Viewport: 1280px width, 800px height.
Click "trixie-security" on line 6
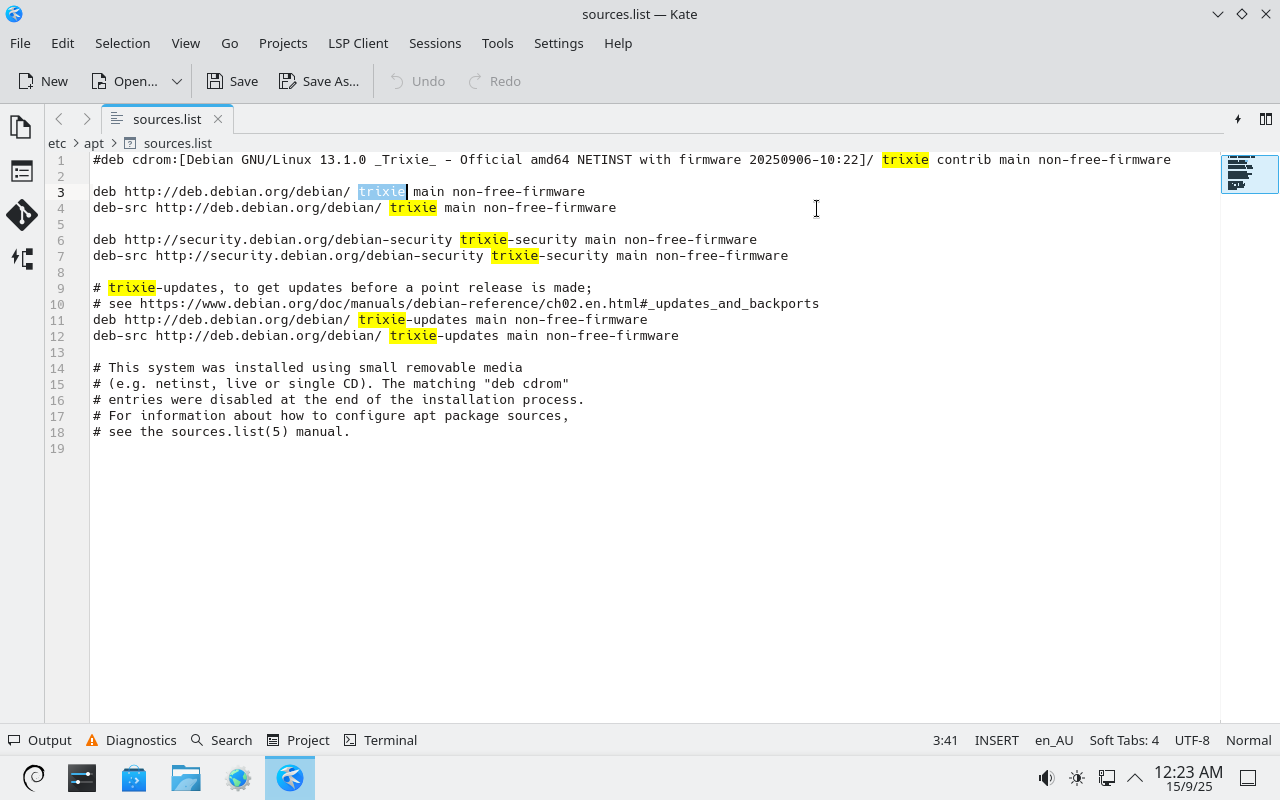(x=518, y=240)
